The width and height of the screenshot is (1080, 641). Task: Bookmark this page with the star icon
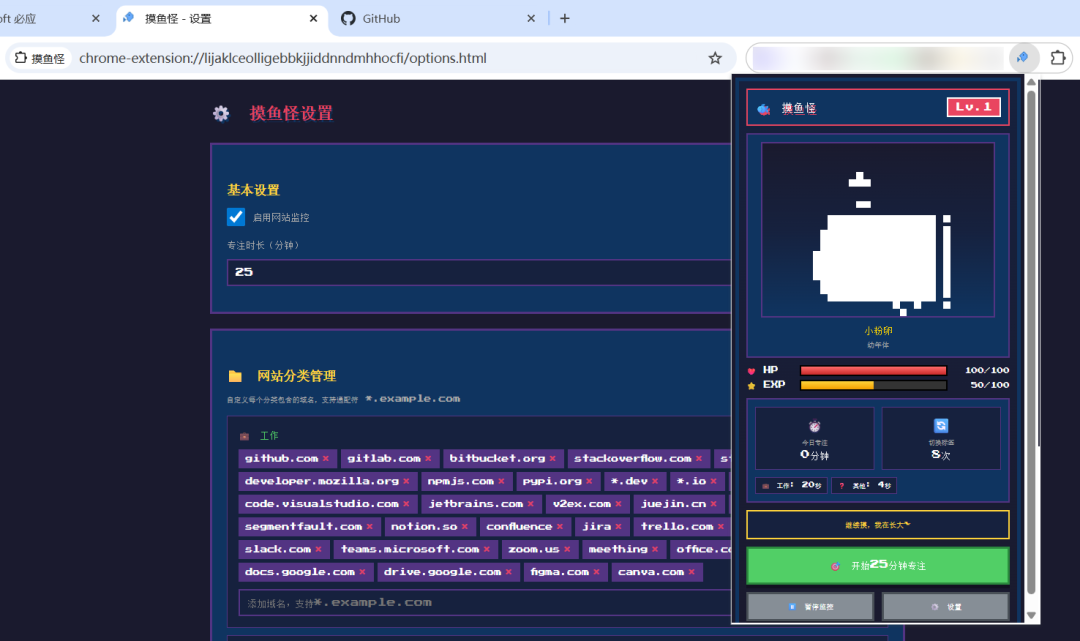click(715, 58)
